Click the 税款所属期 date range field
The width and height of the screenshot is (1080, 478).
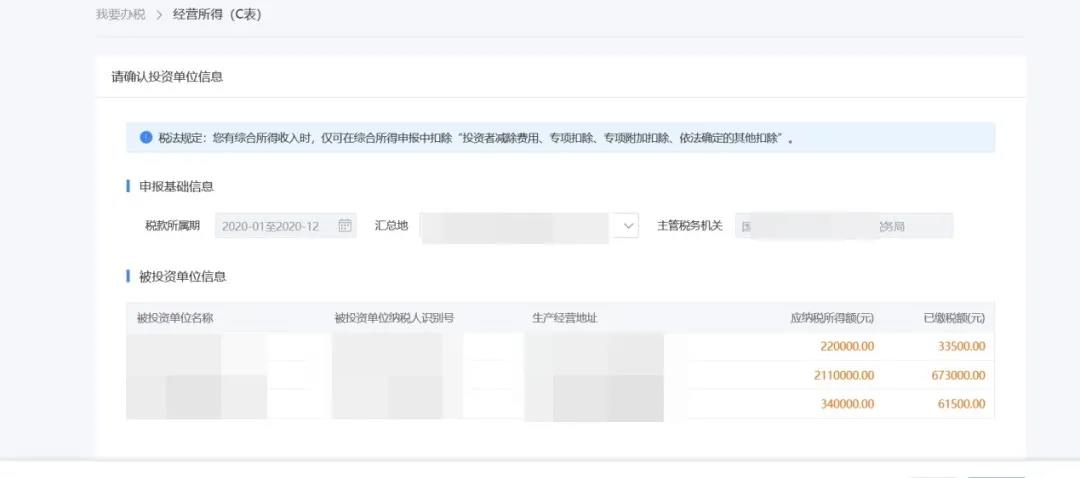click(x=286, y=226)
